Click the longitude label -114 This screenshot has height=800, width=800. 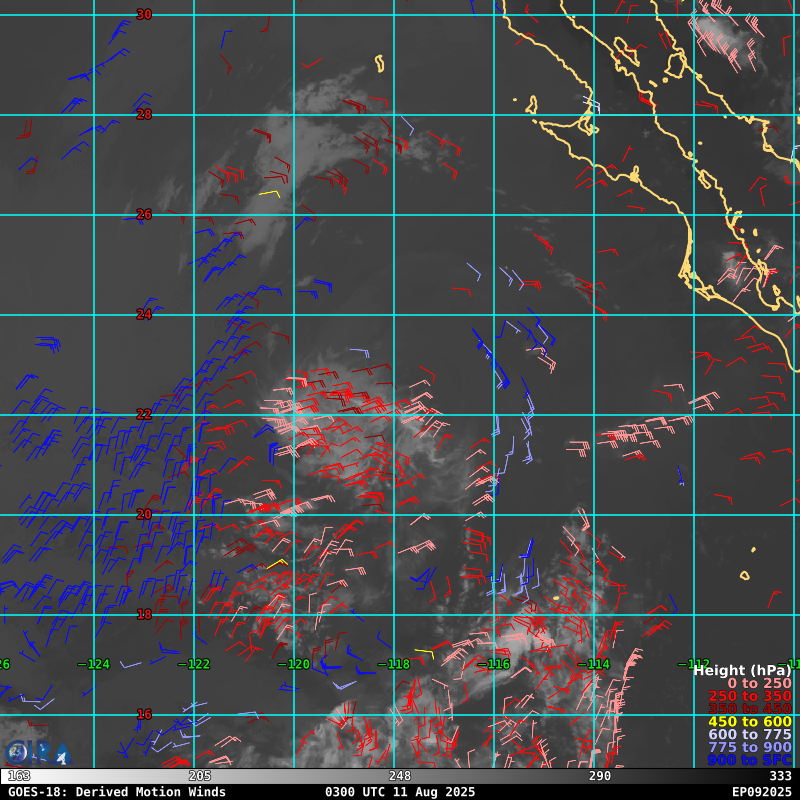tap(594, 664)
